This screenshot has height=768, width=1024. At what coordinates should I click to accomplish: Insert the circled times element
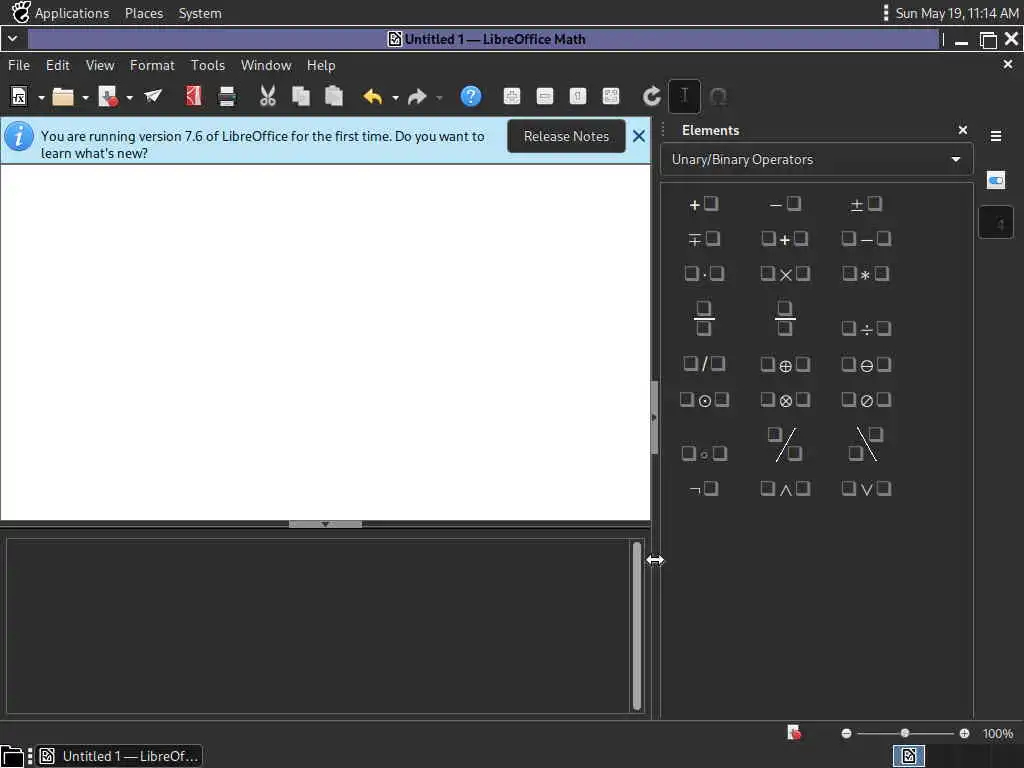[x=785, y=400]
